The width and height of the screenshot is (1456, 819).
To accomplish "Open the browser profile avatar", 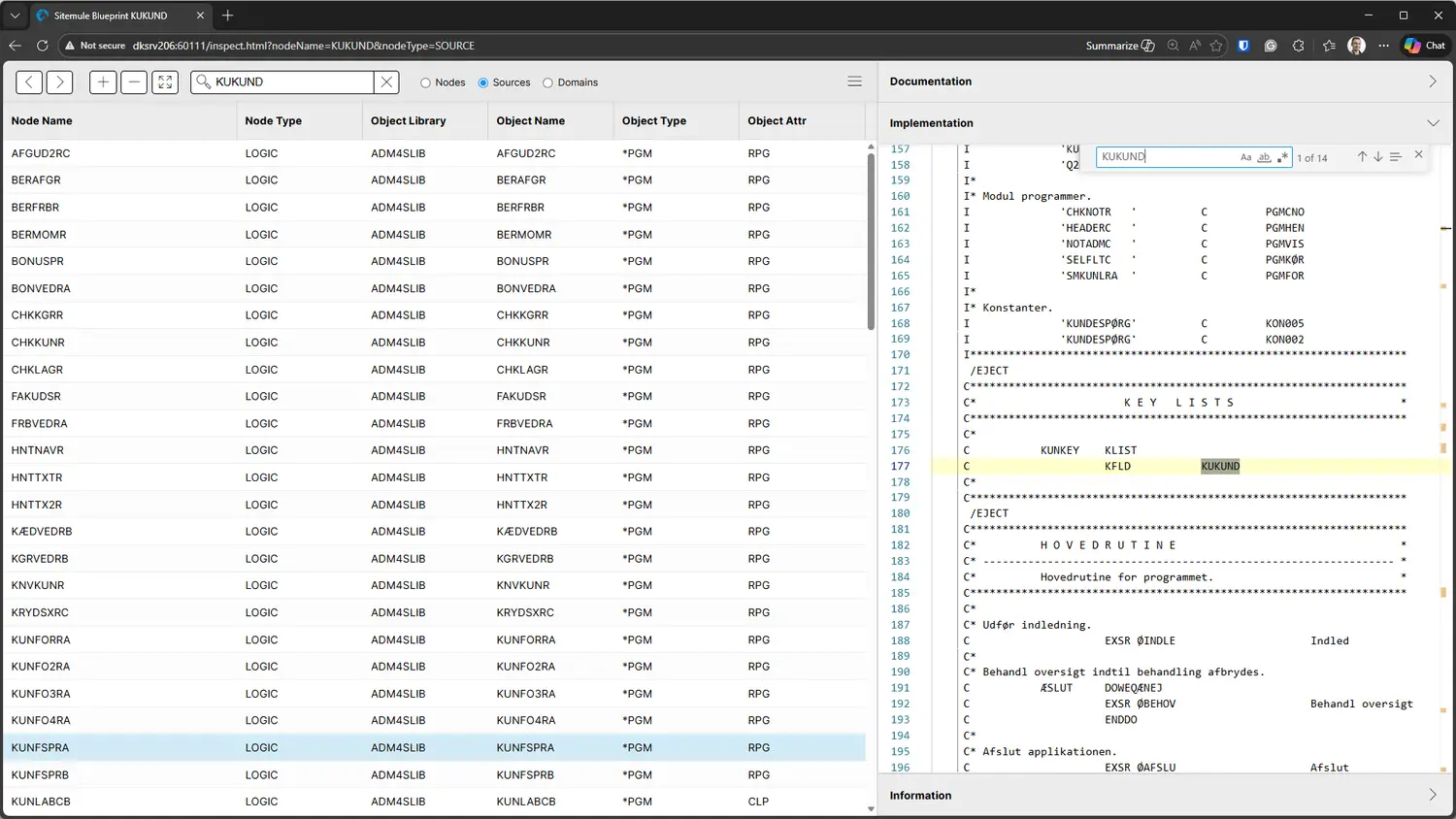I will [1356, 46].
